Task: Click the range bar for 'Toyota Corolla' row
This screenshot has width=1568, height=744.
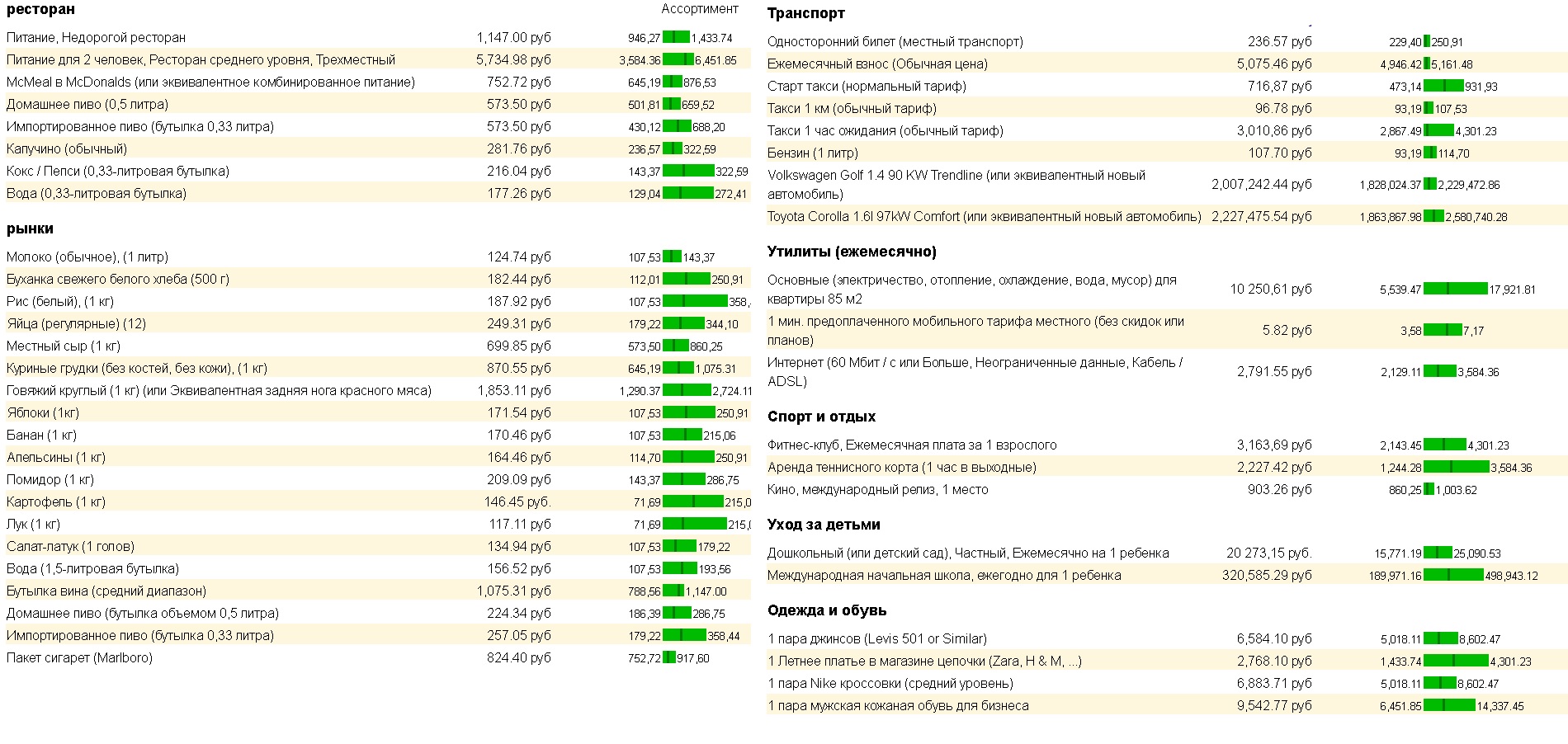Action: tap(1433, 217)
